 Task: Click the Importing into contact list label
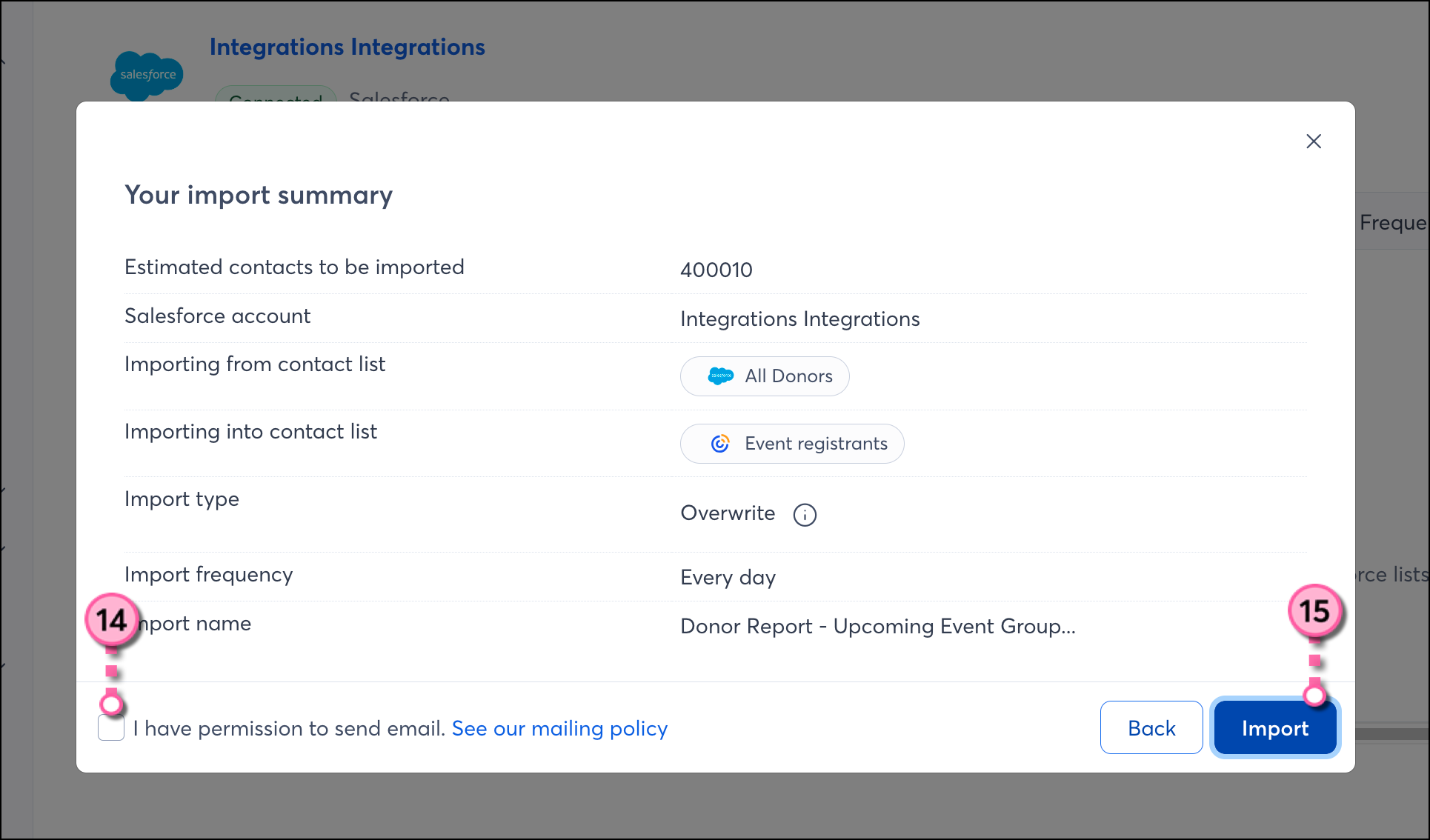click(250, 432)
